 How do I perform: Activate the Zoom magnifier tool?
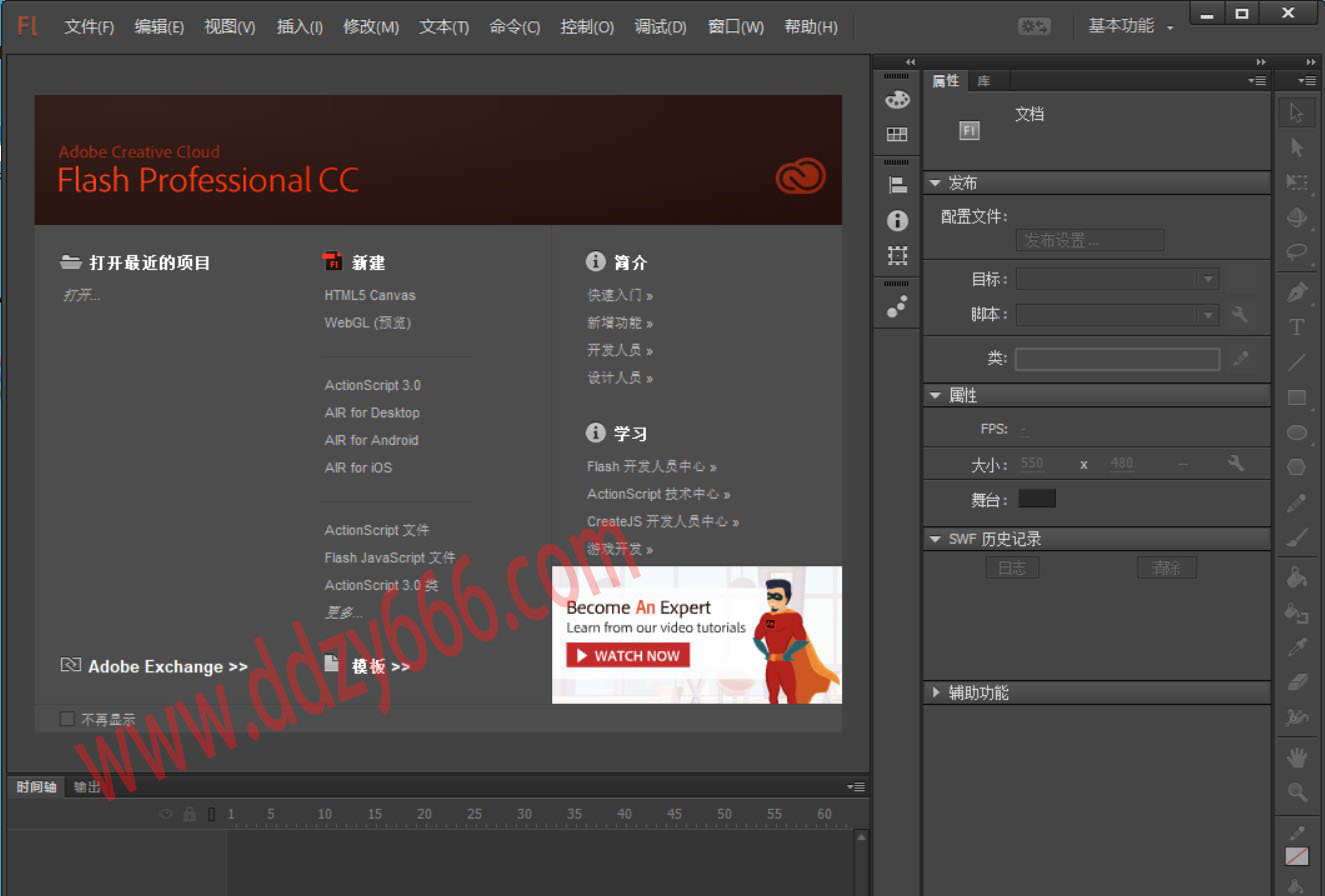pyautogui.click(x=1297, y=792)
